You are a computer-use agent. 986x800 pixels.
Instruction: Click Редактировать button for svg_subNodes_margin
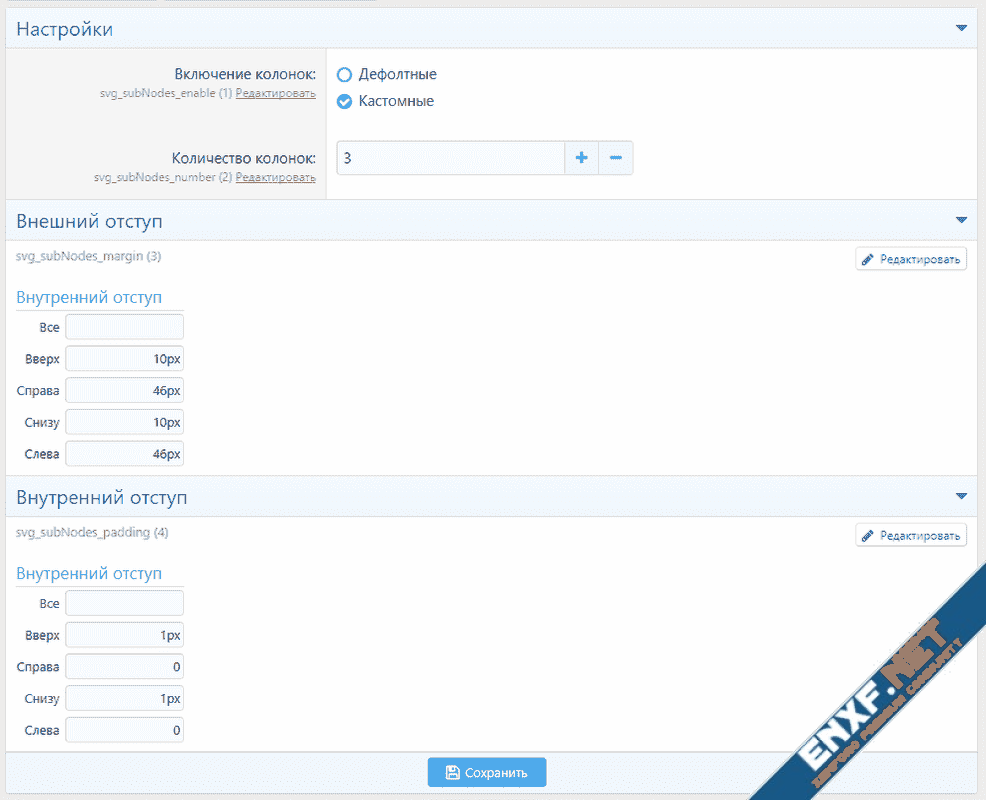click(911, 260)
